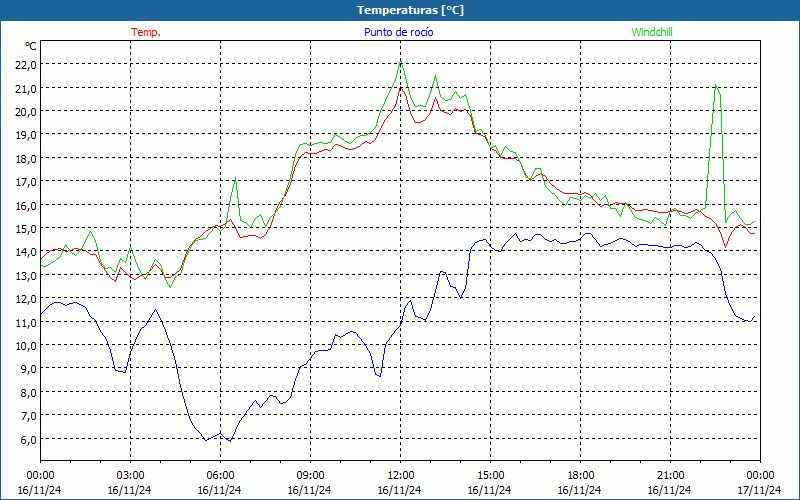800x500 pixels.
Task: Click the 15,0 y-axis label
Action: point(26,229)
